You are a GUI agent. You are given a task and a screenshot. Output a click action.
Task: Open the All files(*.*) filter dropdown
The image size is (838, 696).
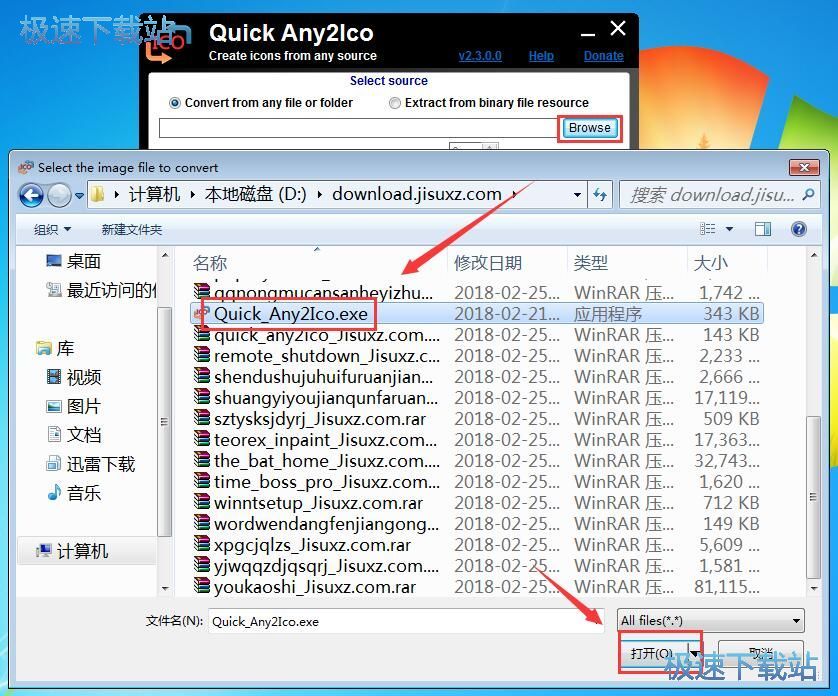click(710, 621)
